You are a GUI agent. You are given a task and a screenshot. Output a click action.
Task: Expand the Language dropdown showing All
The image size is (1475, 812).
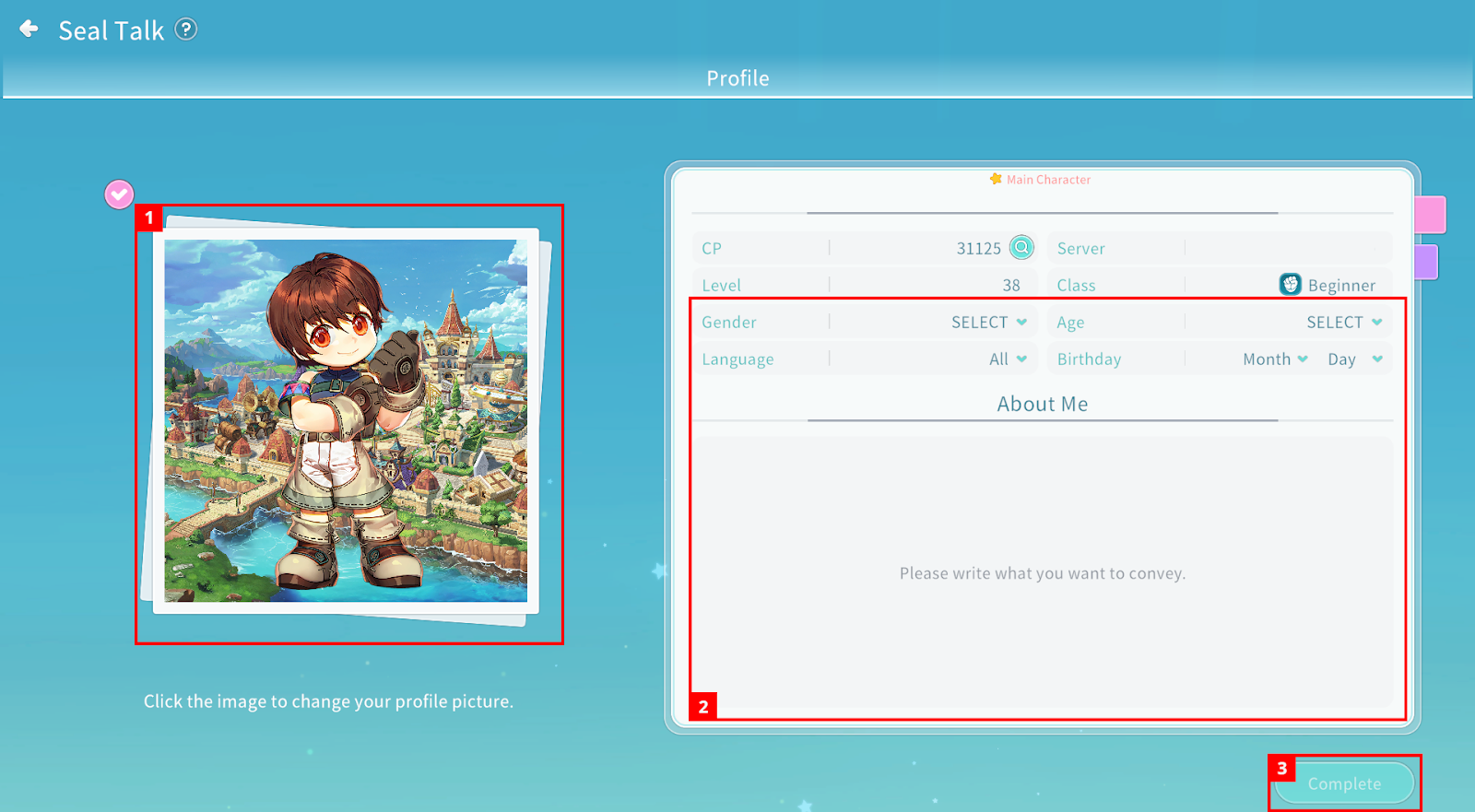(x=1008, y=359)
